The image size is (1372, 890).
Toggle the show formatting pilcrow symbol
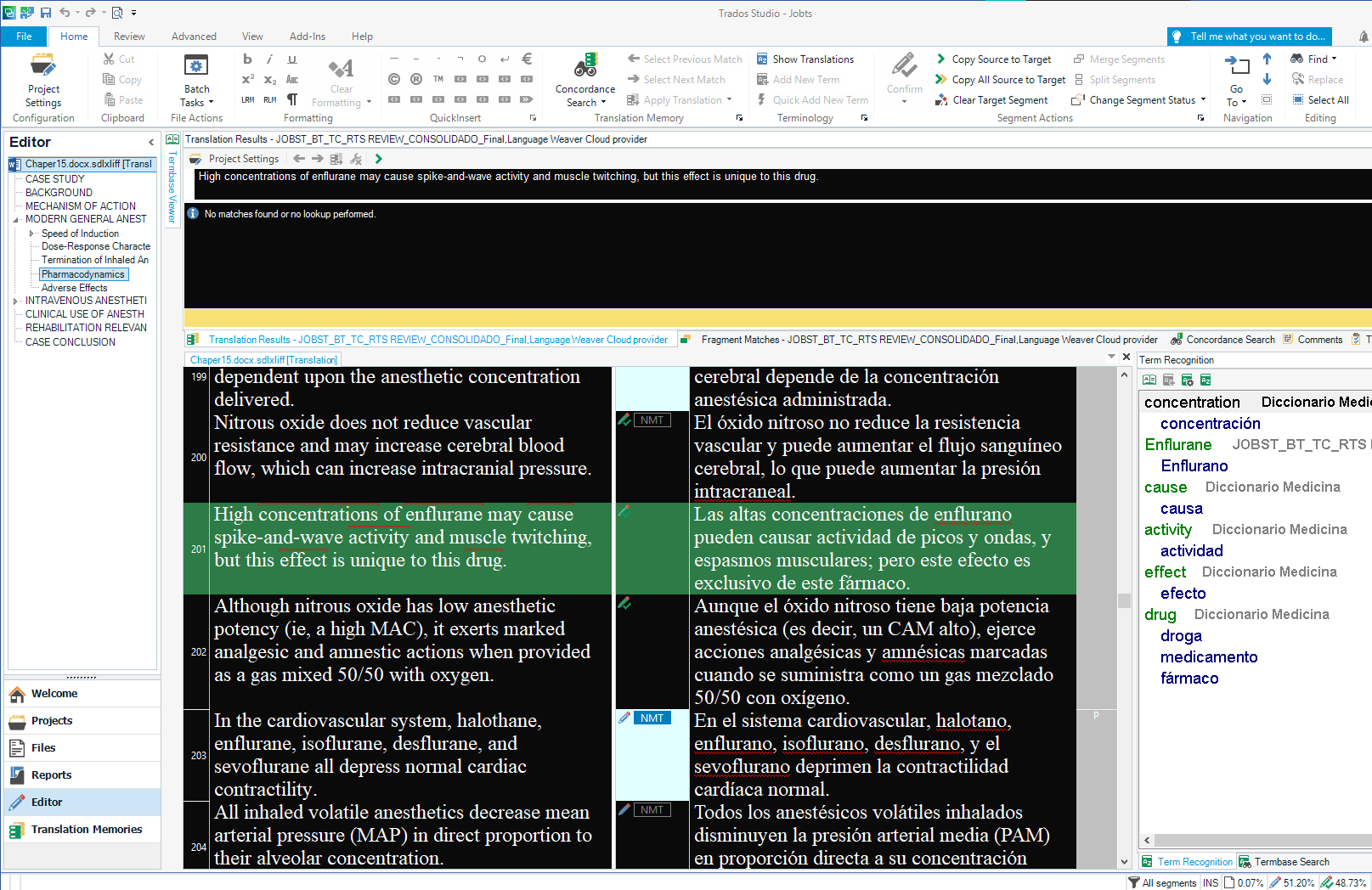click(x=292, y=99)
